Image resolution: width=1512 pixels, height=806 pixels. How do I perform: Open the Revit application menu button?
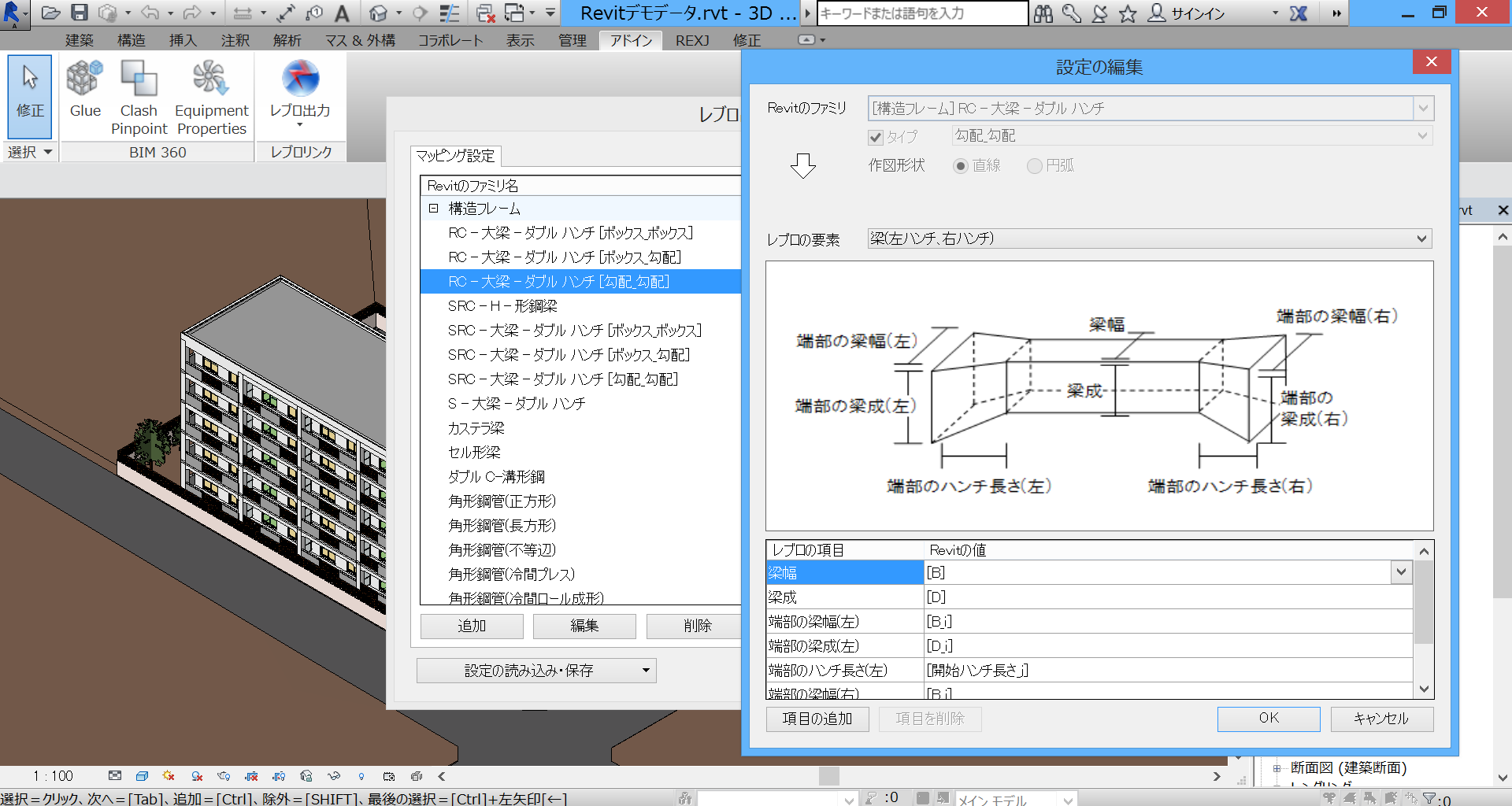click(13, 13)
